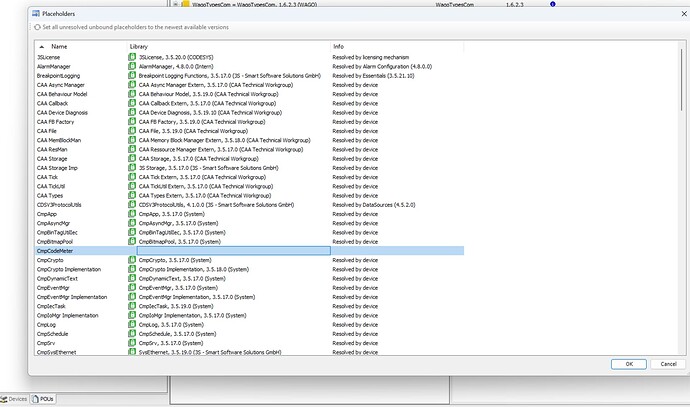Click 'CmpSchedule, 3.5.17.0 (System)' library text
The width and height of the screenshot is (690, 407).
(177, 334)
